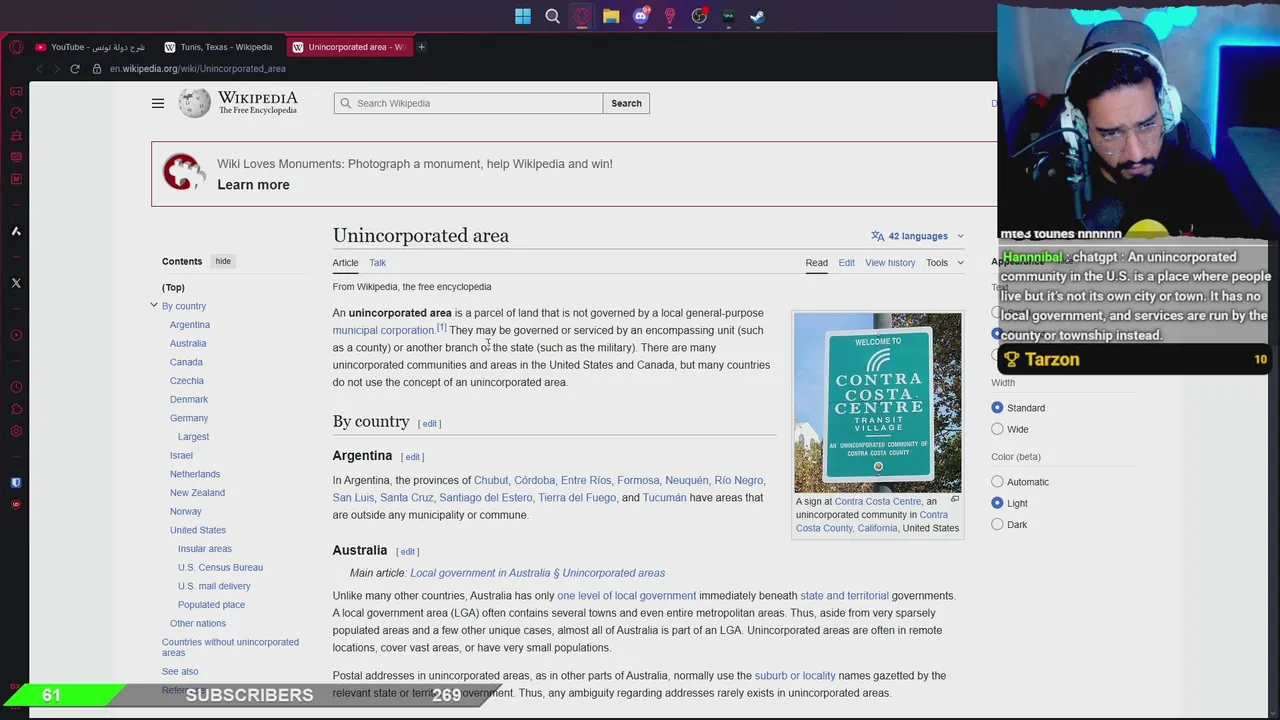Click the browser address bar URL

pyautogui.click(x=198, y=69)
